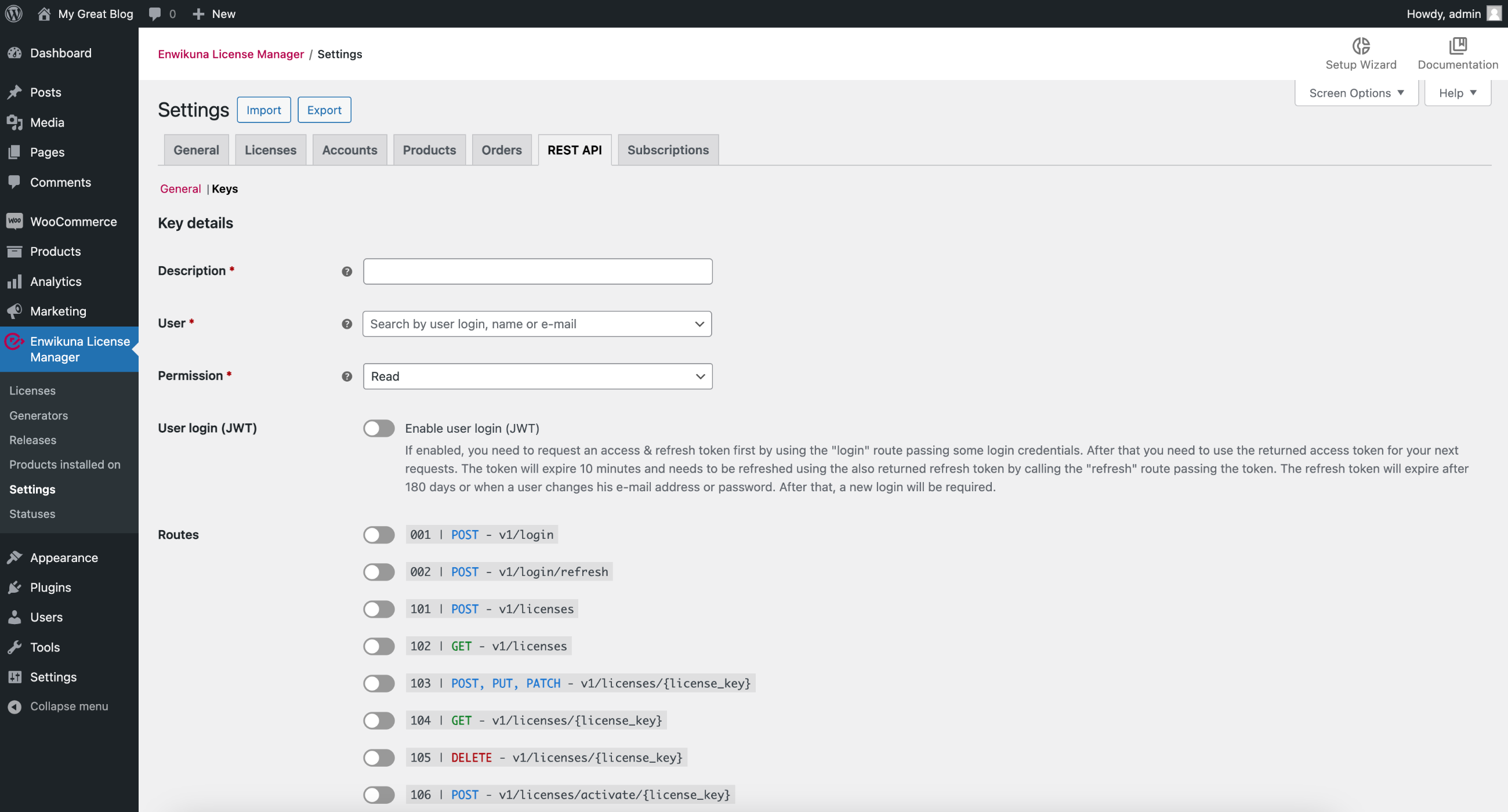Click the Products box icon in sidebar
The image size is (1508, 812).
coord(14,251)
